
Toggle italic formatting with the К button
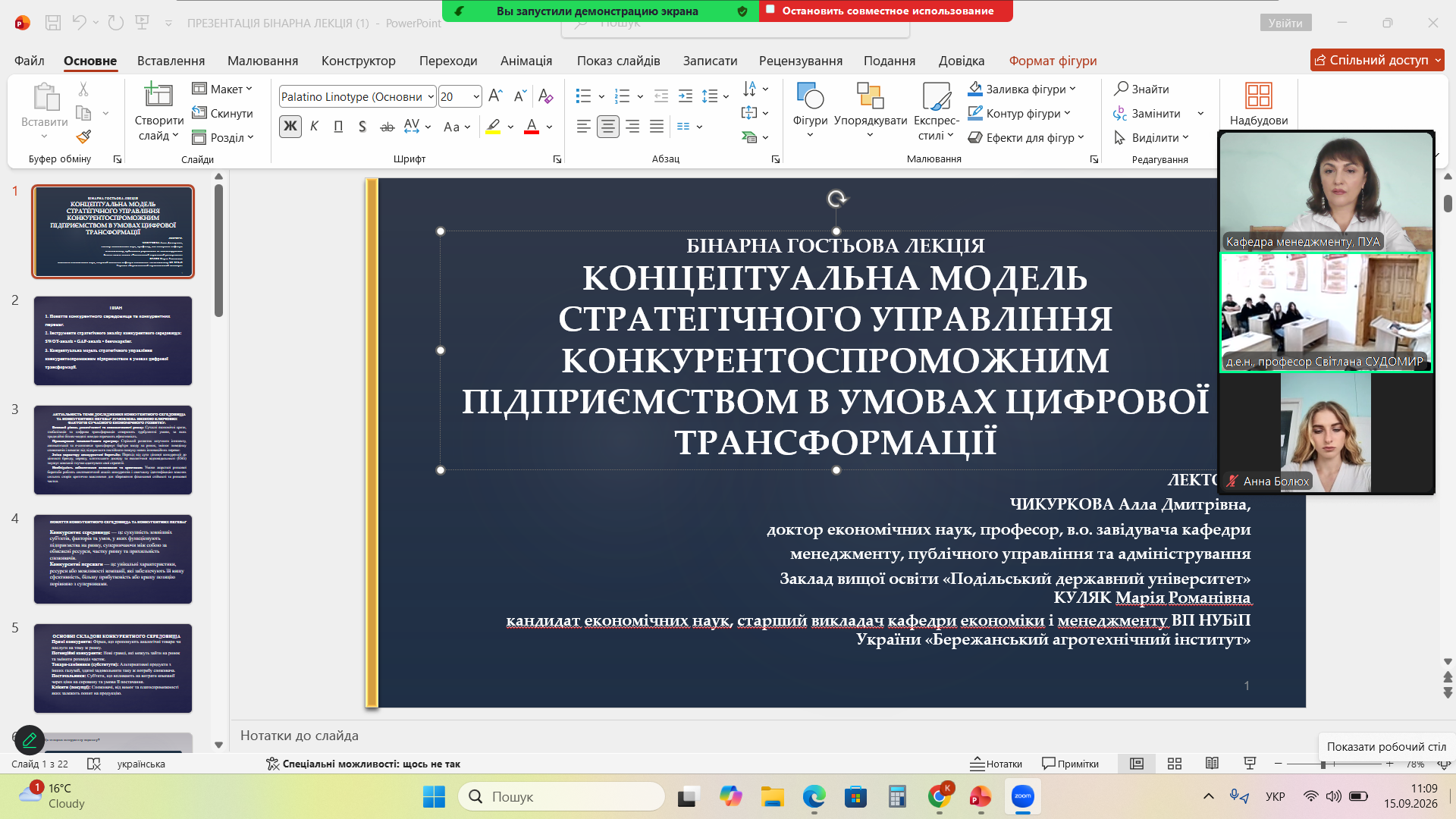point(314,127)
